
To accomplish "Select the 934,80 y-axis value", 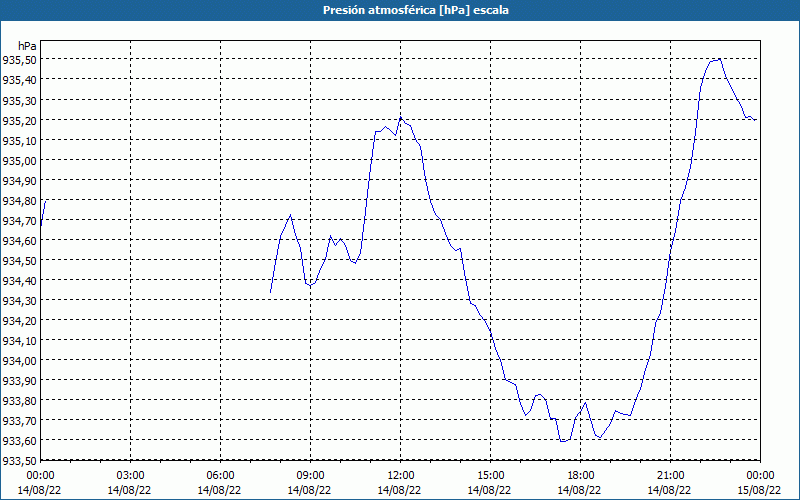I will pos(19,201).
